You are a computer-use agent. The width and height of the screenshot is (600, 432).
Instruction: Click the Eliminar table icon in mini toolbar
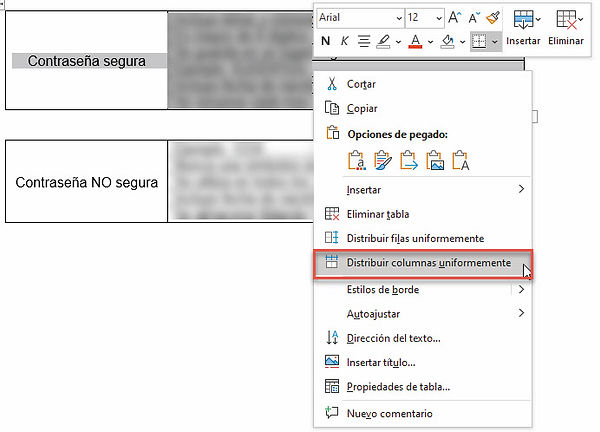point(566,20)
